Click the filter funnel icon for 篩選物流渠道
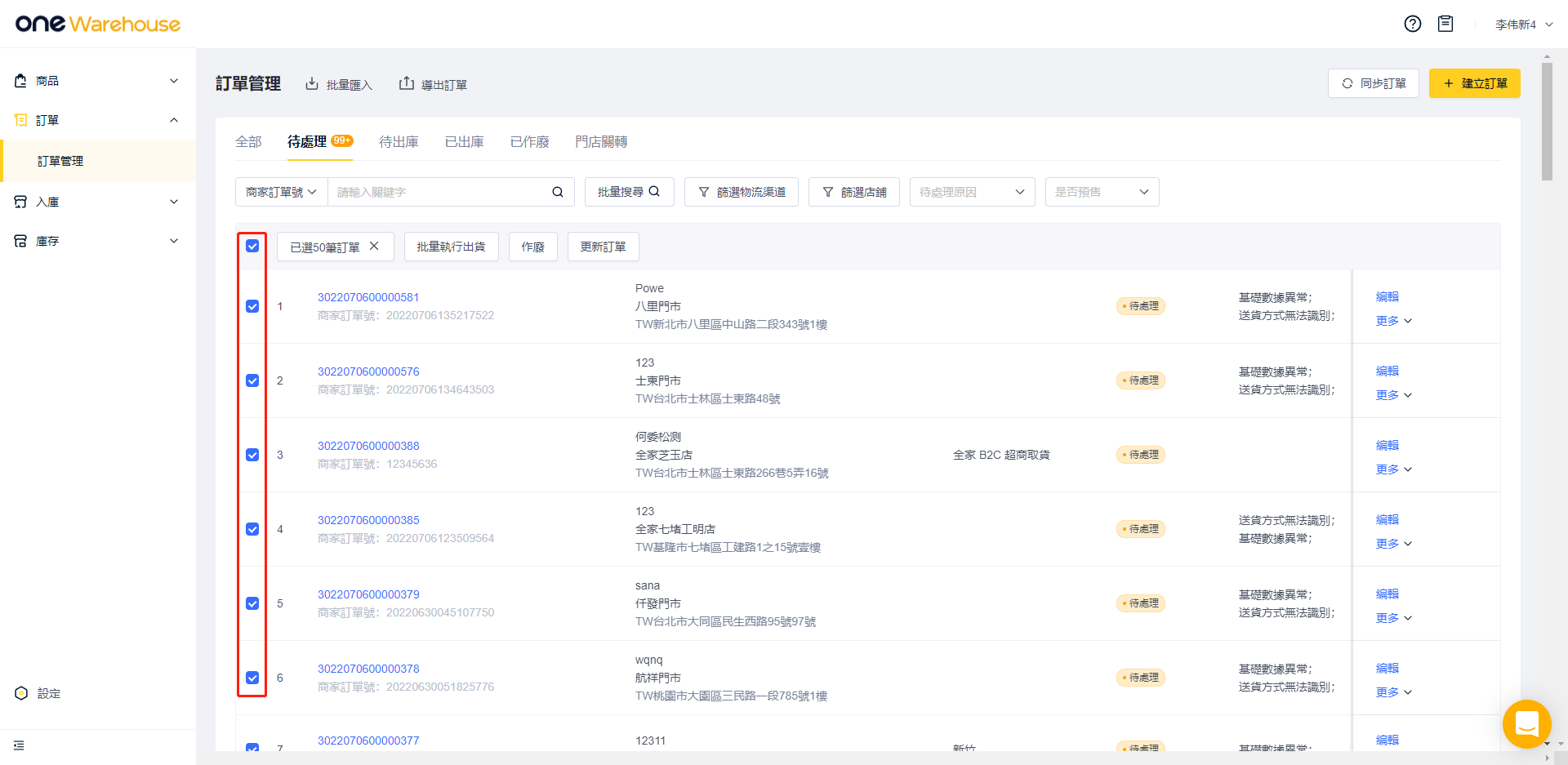The height and width of the screenshot is (765, 1568). [704, 192]
